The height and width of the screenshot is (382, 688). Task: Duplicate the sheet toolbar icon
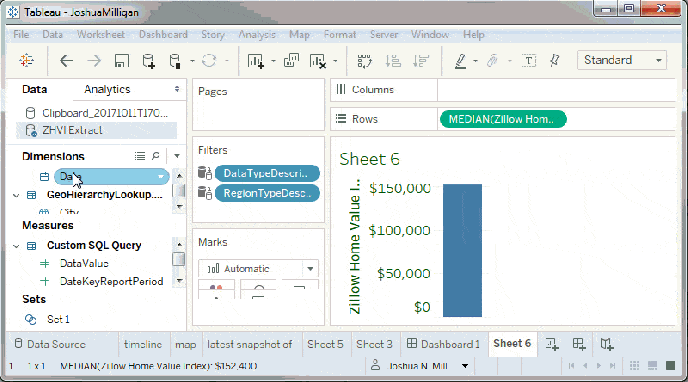coord(291,61)
